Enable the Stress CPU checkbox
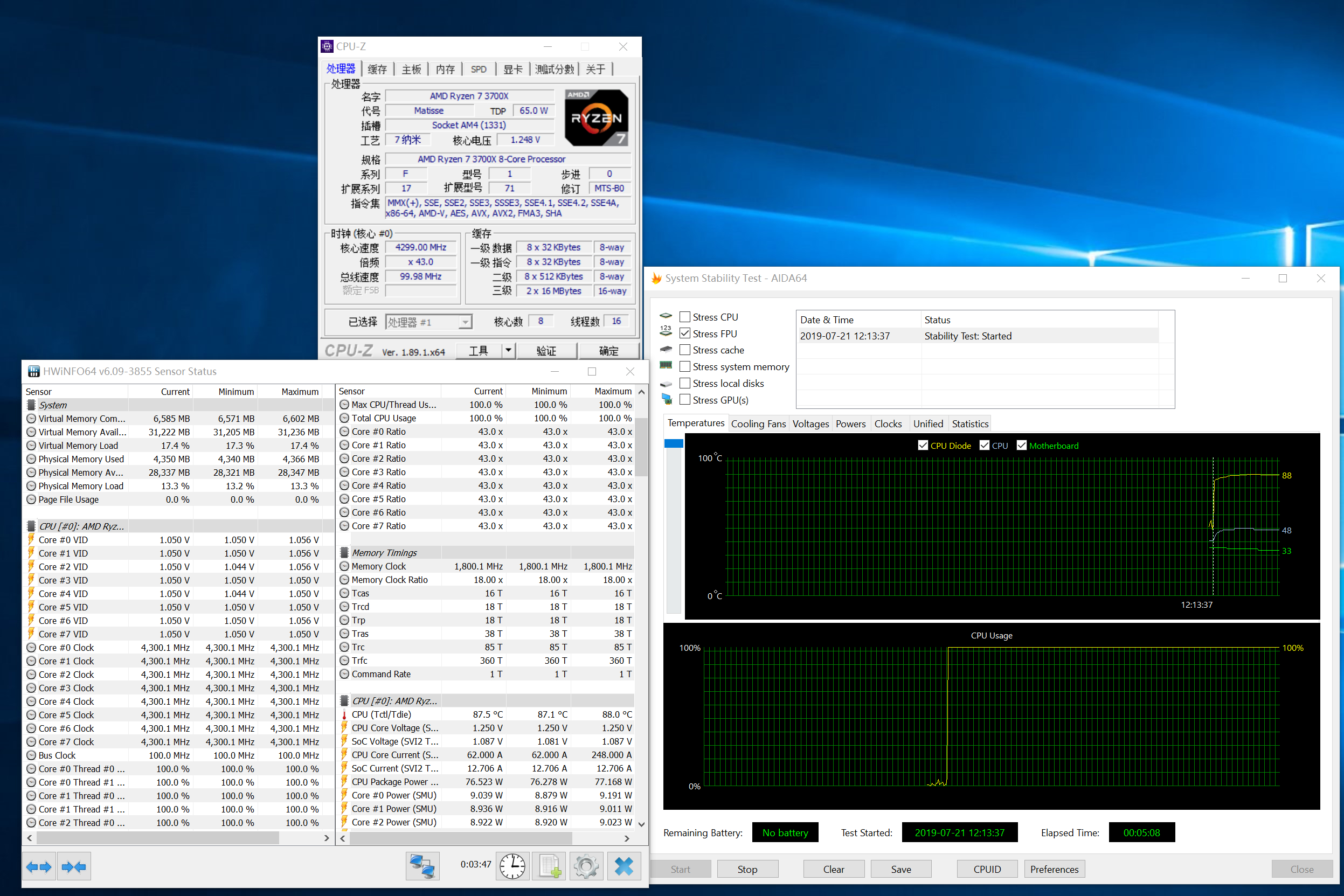 click(684, 317)
